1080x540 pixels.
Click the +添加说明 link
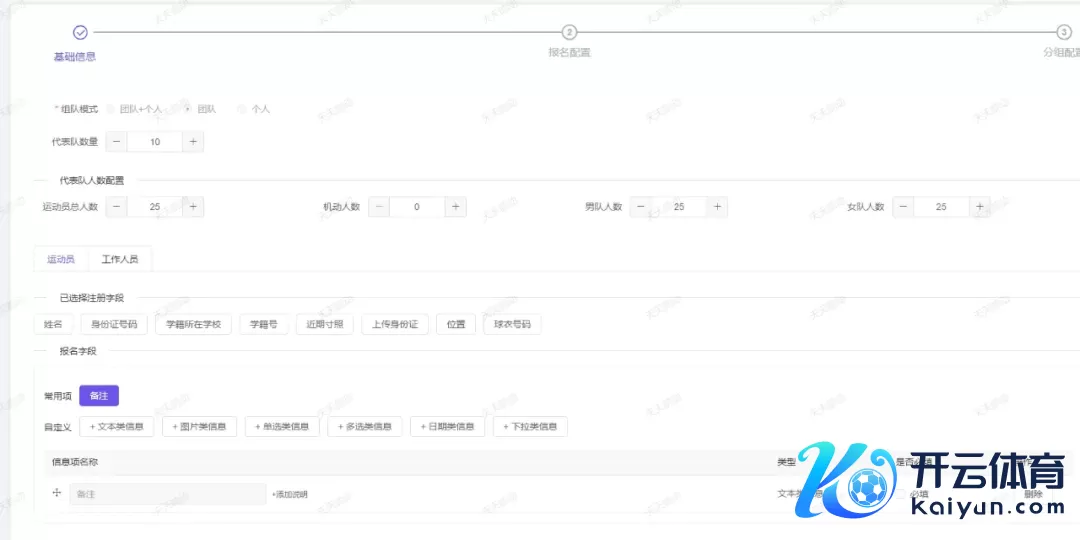click(x=289, y=494)
